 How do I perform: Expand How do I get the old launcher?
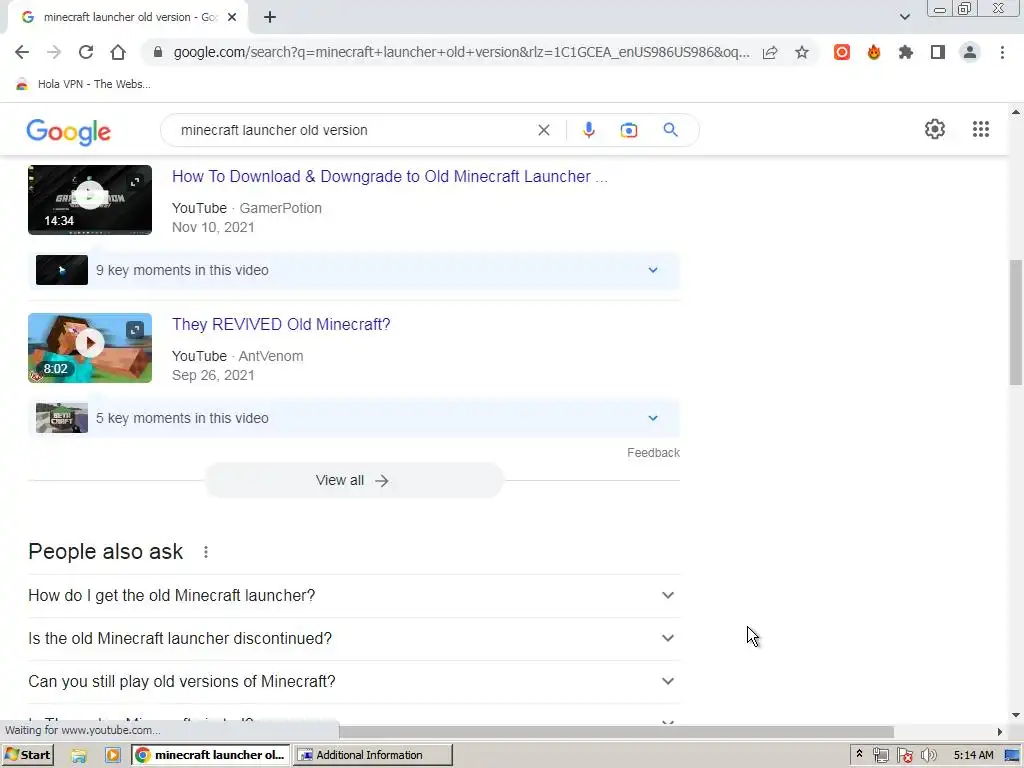[x=354, y=596]
